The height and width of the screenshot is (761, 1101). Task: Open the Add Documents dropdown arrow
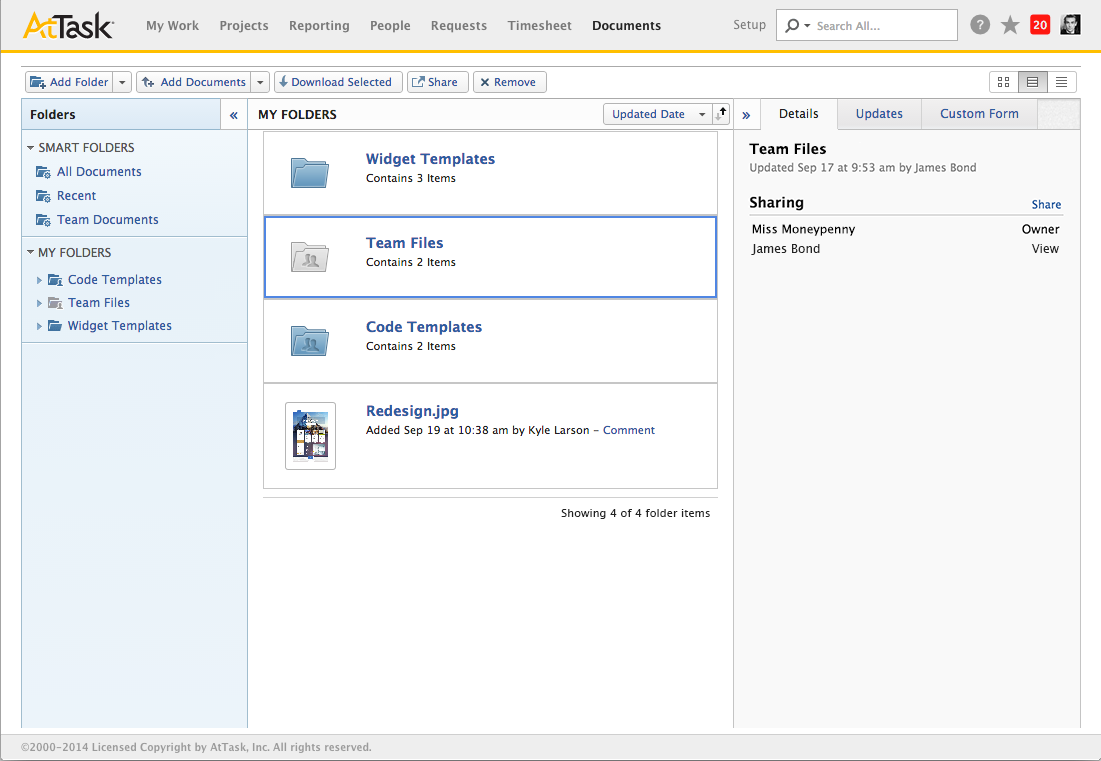(260, 82)
